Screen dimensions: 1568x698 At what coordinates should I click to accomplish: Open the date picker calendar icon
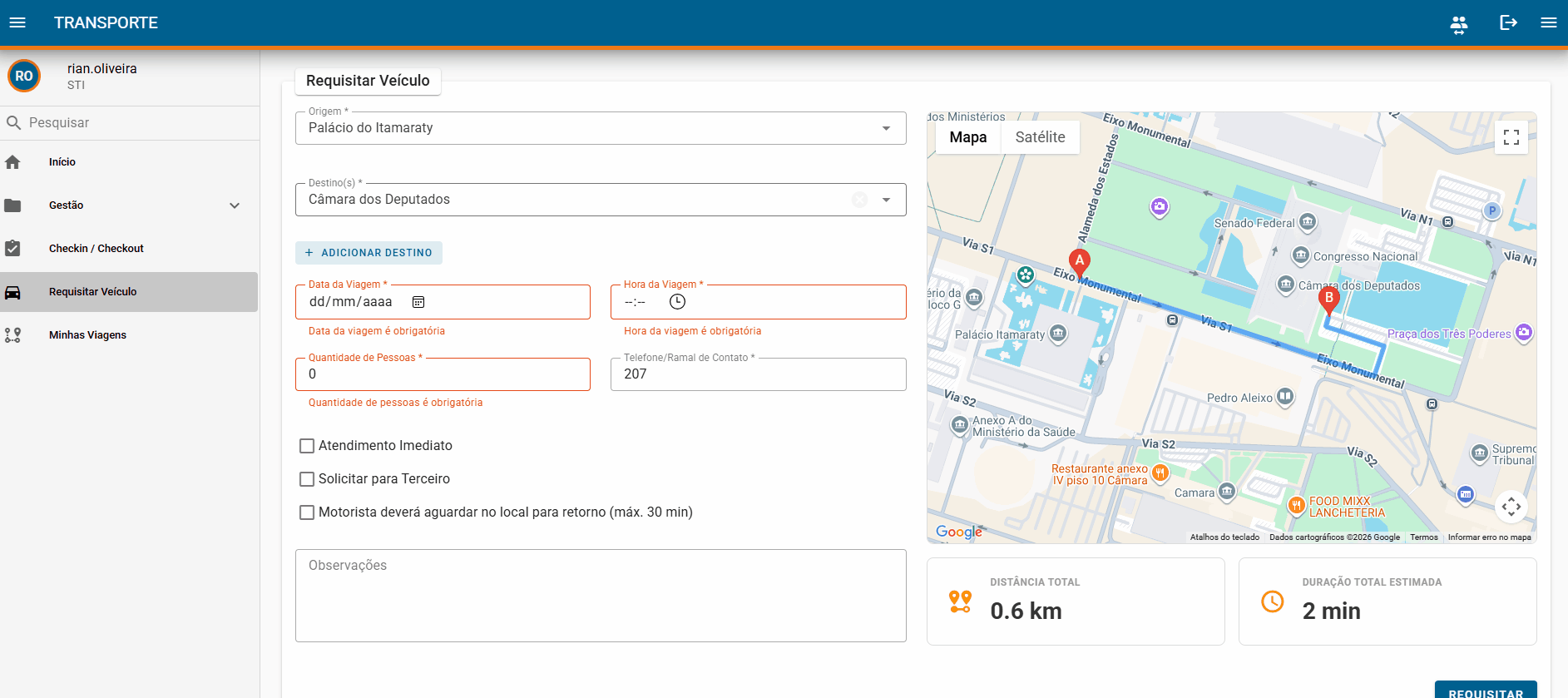[x=418, y=302]
